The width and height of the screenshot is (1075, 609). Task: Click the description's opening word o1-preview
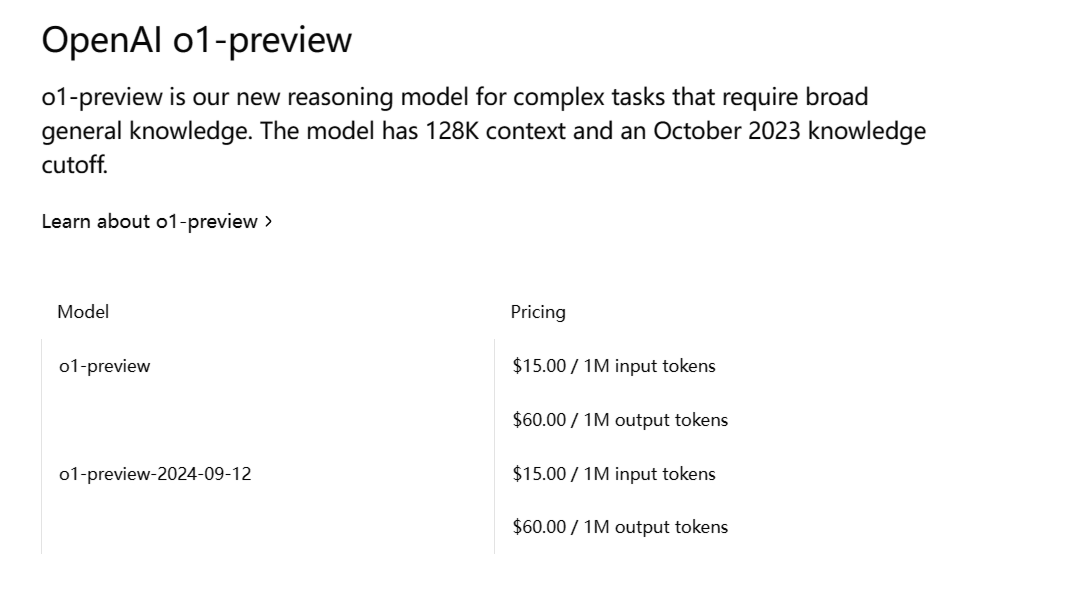(102, 97)
